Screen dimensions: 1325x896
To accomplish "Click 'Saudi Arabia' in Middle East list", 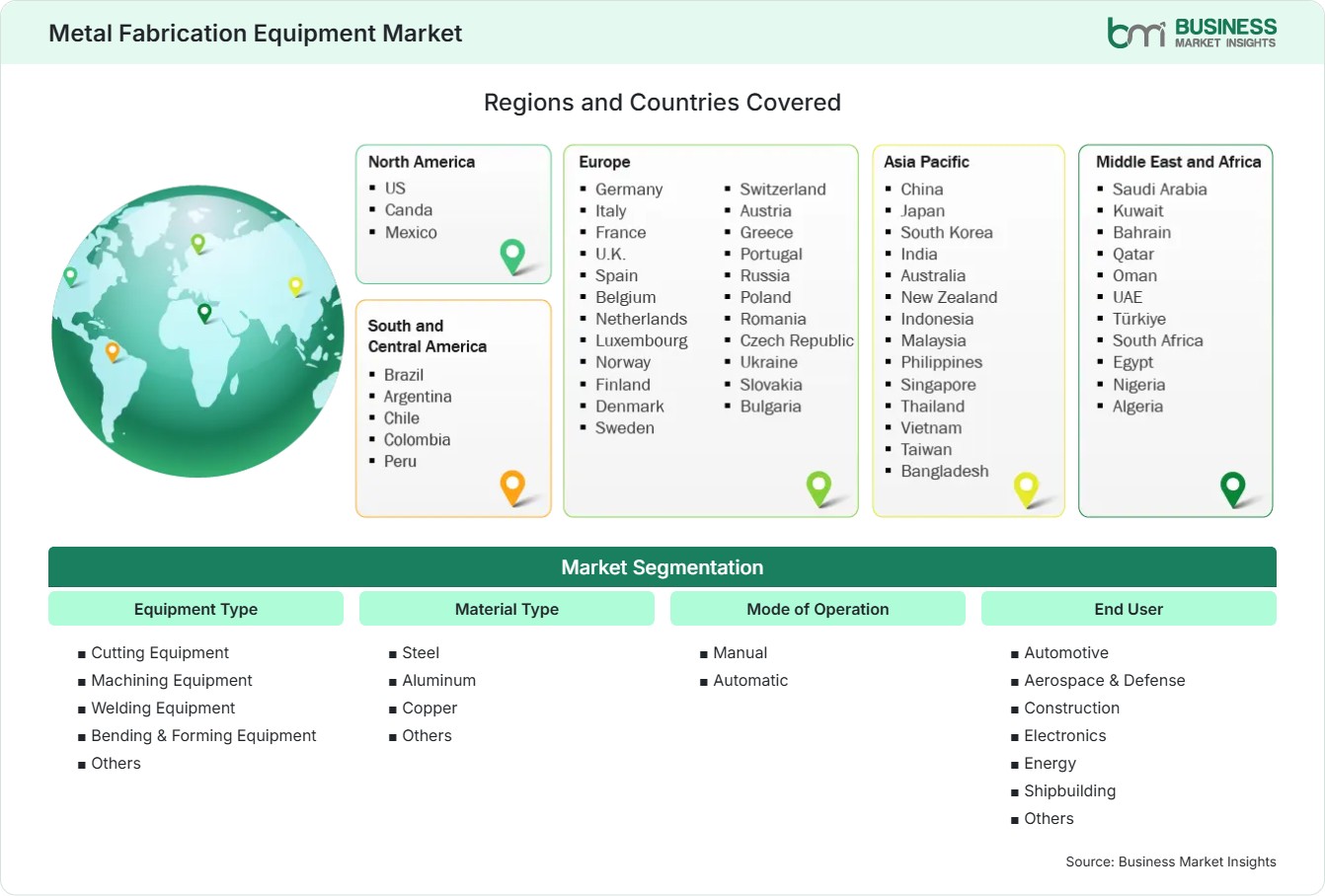I will (1160, 189).
